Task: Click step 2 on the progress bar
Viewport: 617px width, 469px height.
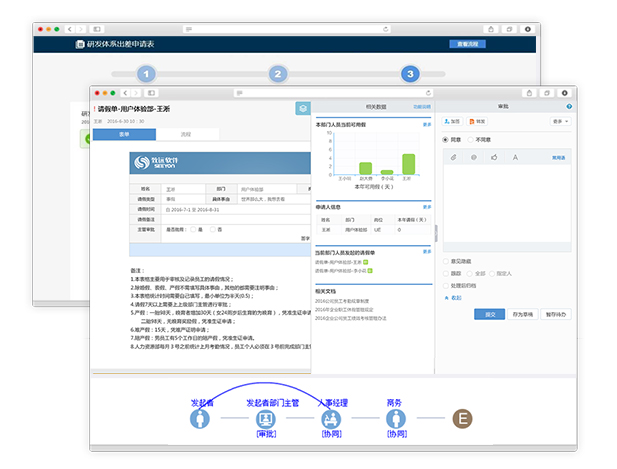Action: tap(278, 74)
